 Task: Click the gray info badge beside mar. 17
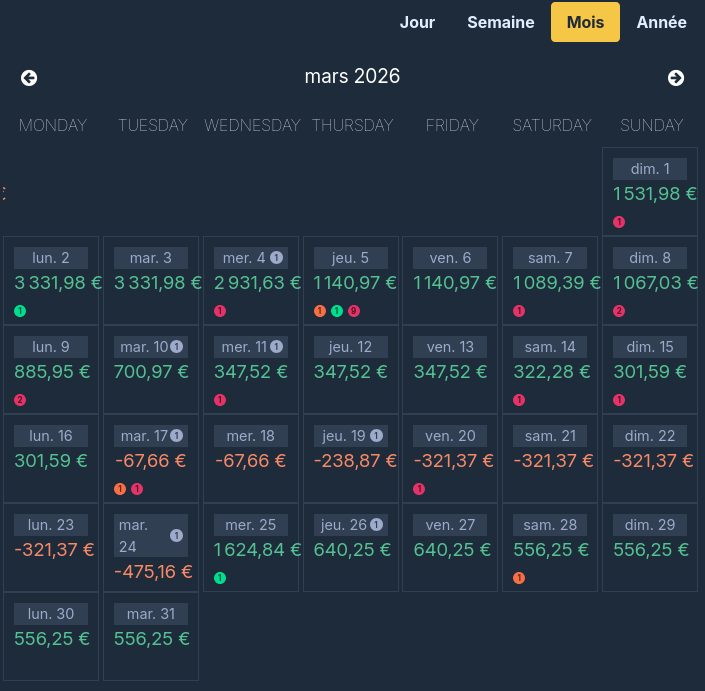[x=177, y=436]
